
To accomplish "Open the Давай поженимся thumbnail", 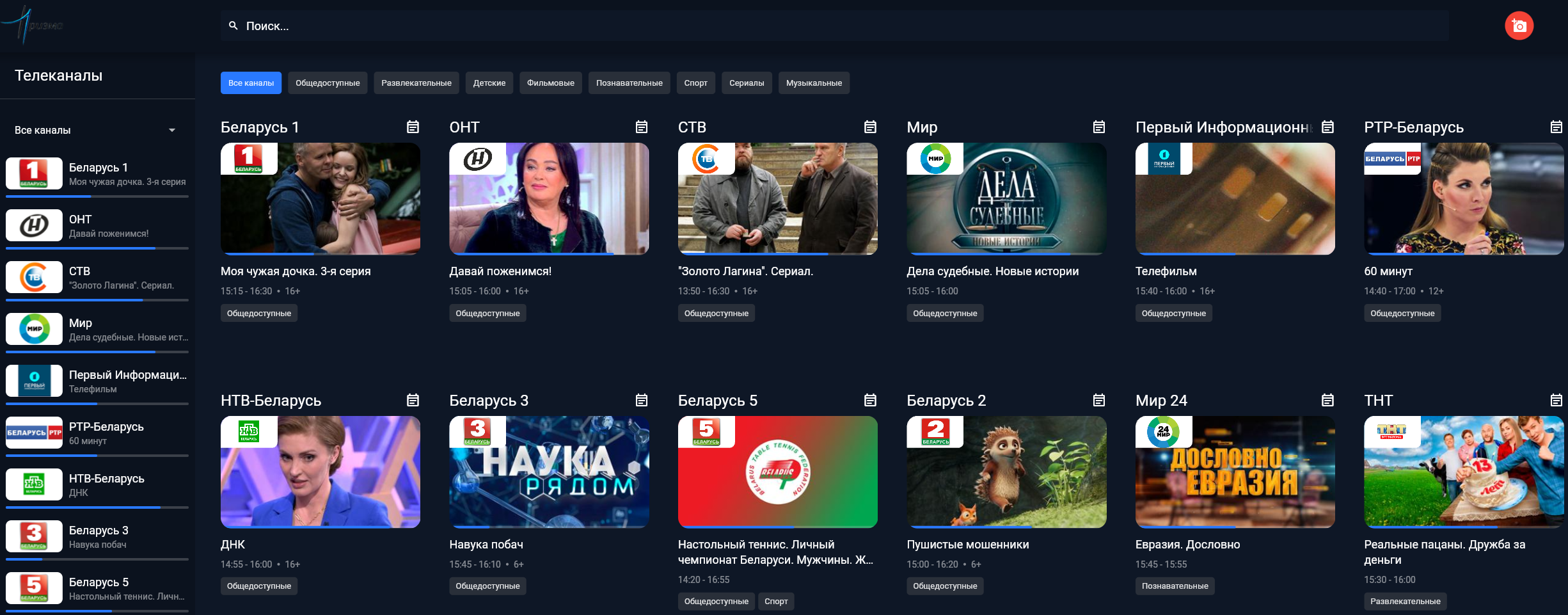I will point(549,198).
